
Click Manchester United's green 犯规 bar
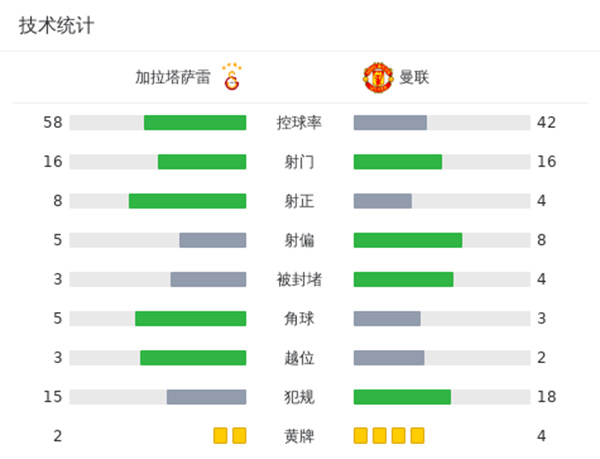402,397
